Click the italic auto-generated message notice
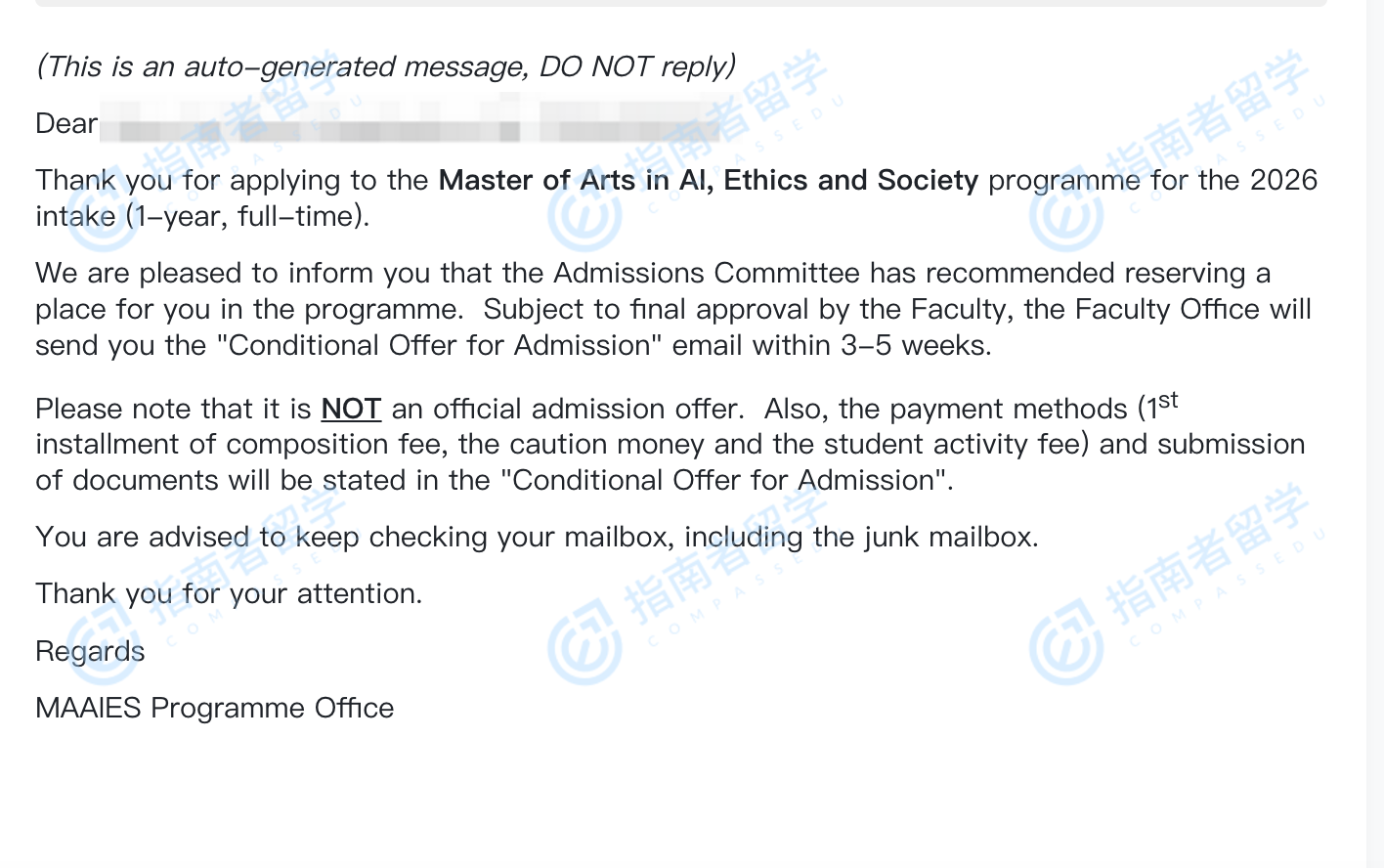This screenshot has height=868, width=1384. pos(385,66)
